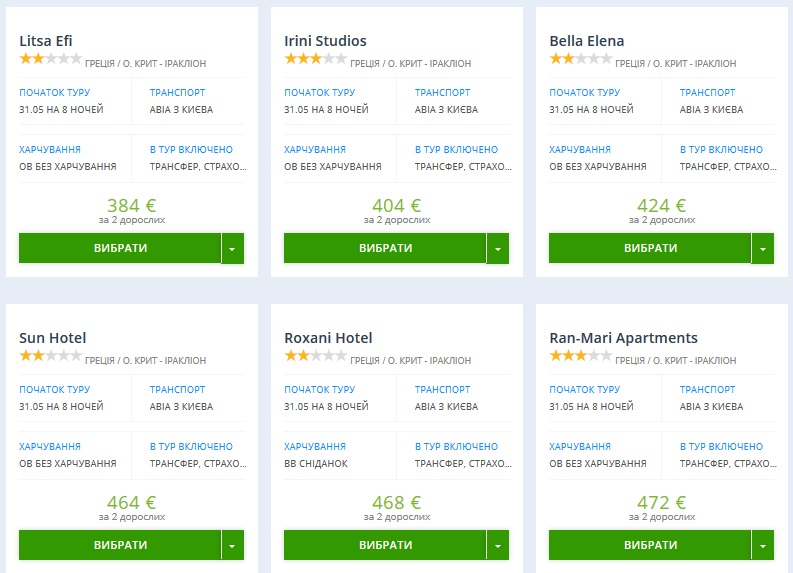793x573 pixels.
Task: Click star rating of Ran-Mari Apartments
Action: pos(580,356)
